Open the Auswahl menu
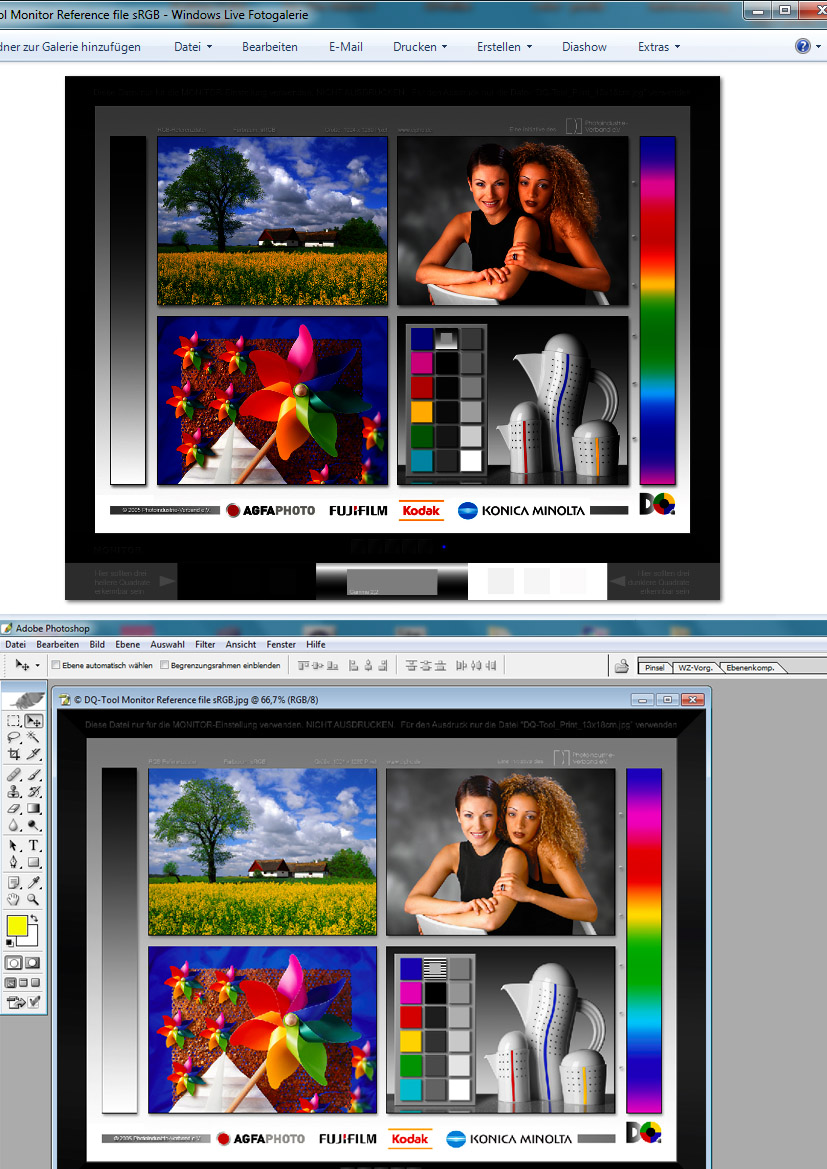This screenshot has width=827, height=1169. [167, 644]
